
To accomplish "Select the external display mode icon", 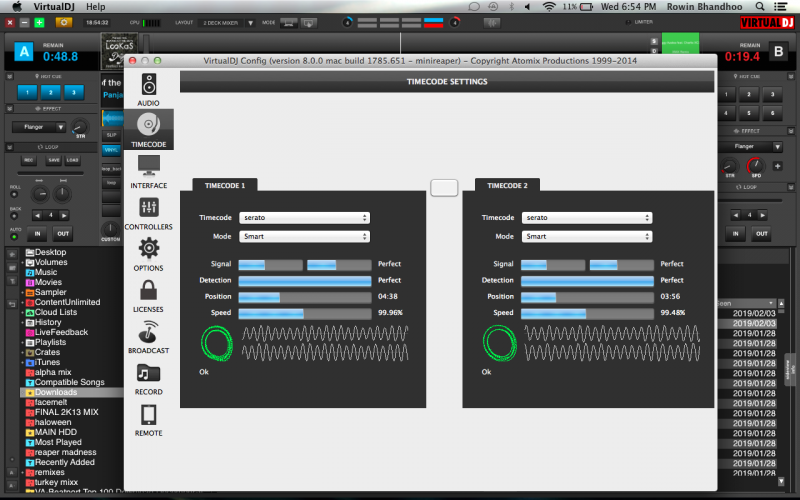I will tap(309, 23).
